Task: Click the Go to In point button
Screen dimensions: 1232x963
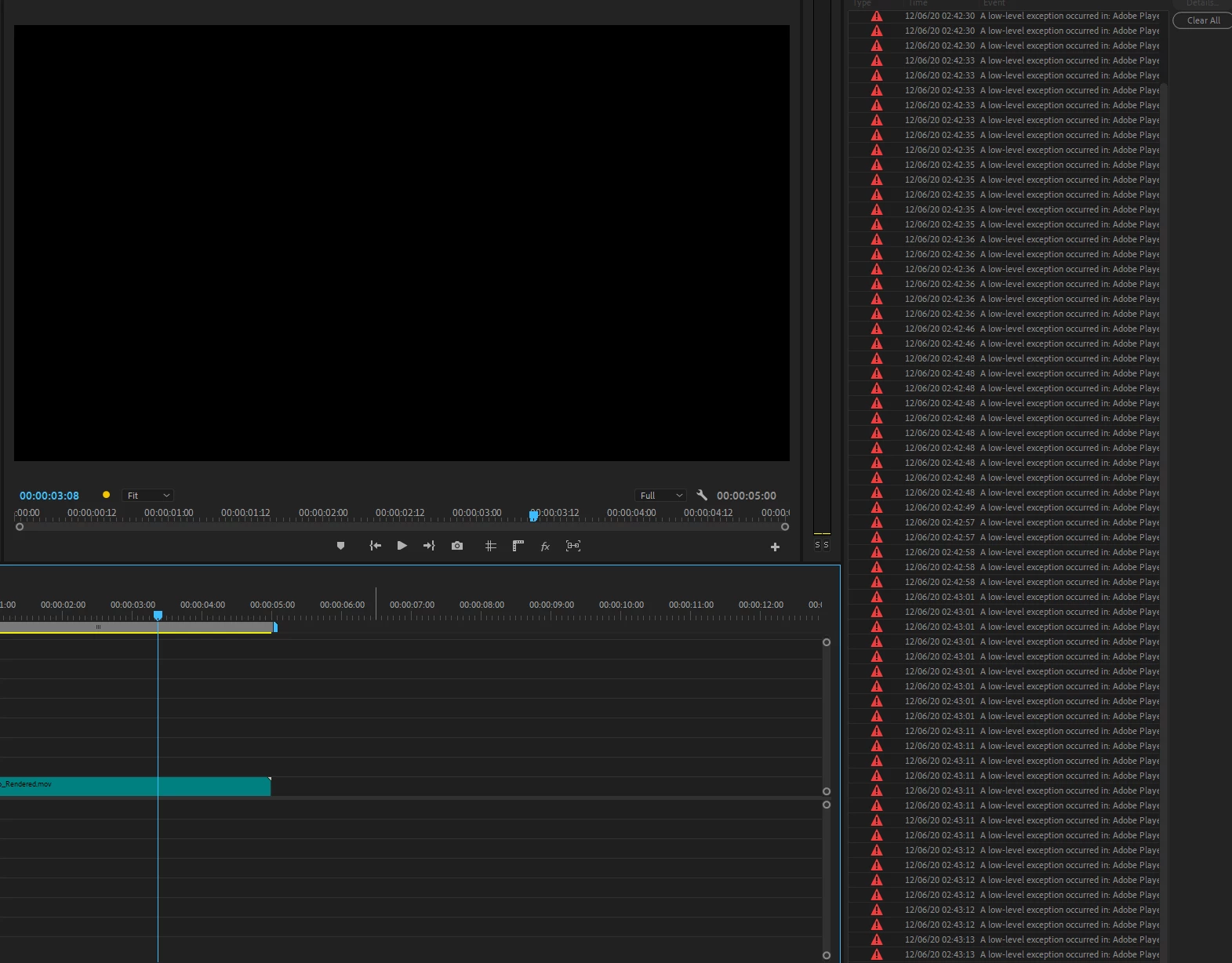Action: coord(376,546)
